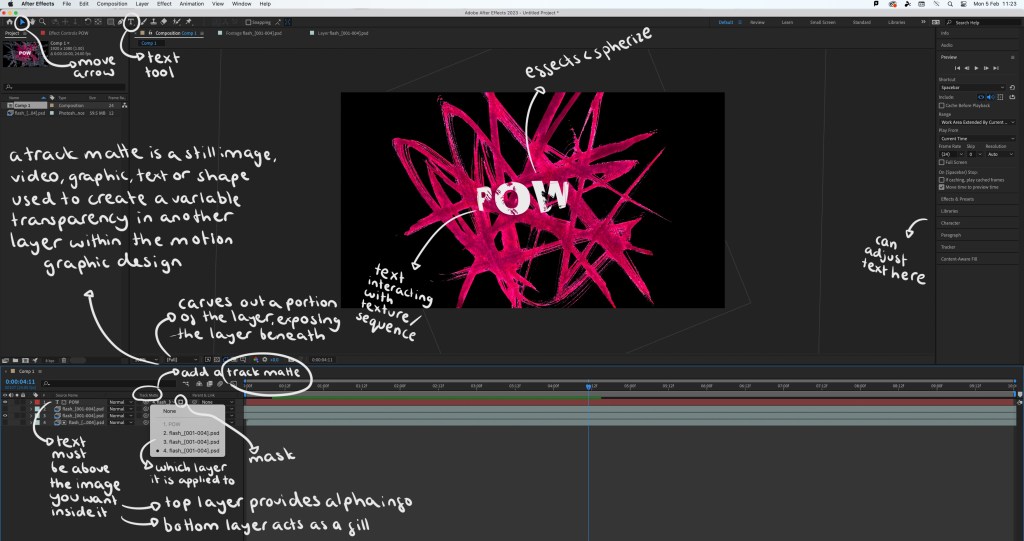Select the Zoom magnifier tool
Screen dimensions: 1024x541
(x=42, y=21)
